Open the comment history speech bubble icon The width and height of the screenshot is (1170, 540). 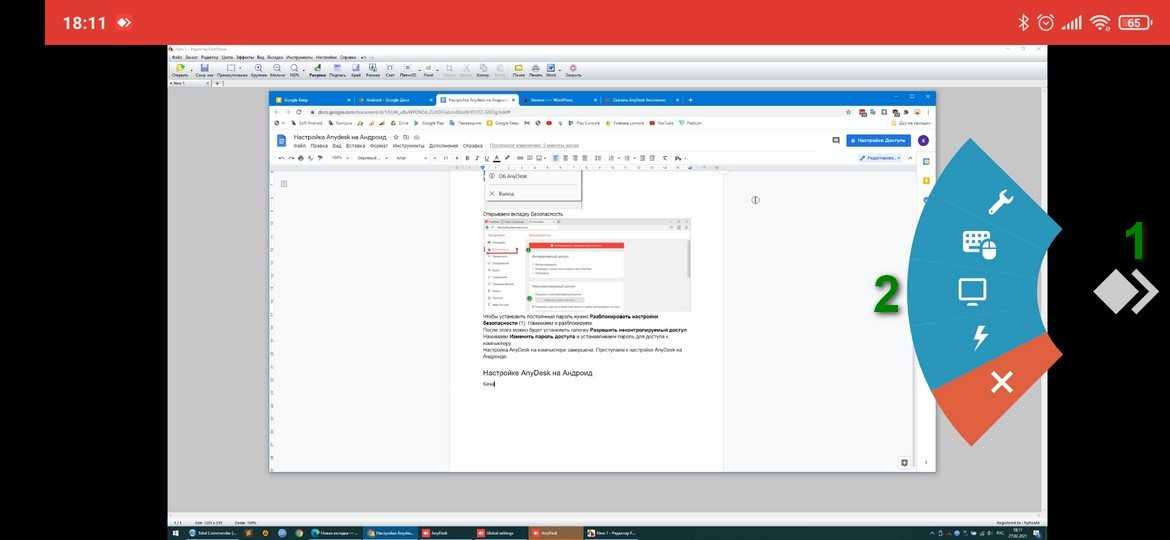[x=836, y=141]
